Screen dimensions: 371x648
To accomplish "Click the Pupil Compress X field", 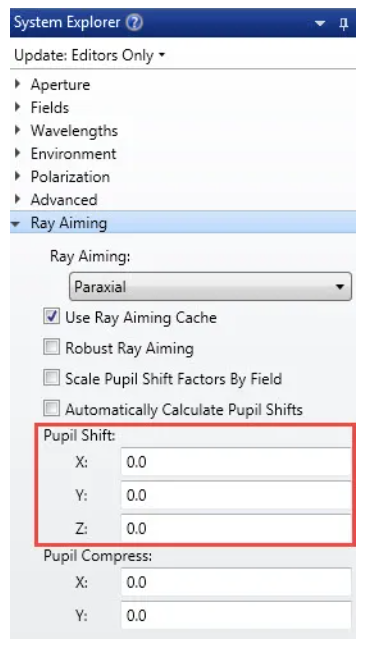I will click(236, 582).
